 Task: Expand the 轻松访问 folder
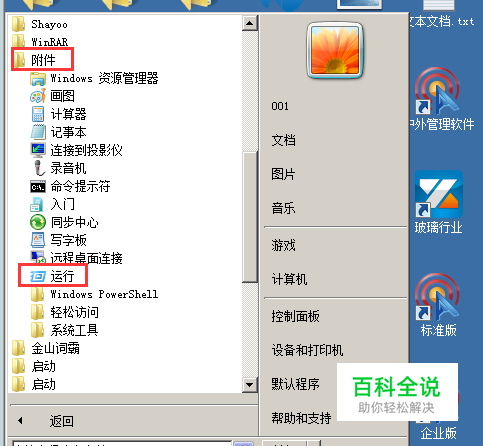tap(64, 312)
